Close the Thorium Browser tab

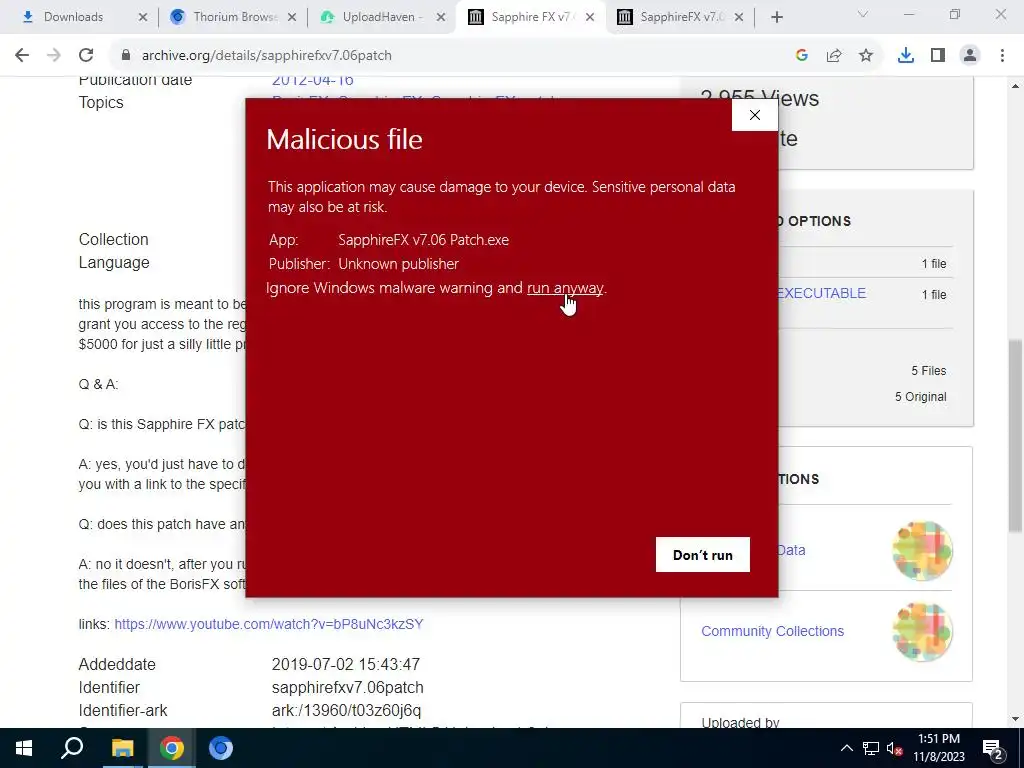292,17
